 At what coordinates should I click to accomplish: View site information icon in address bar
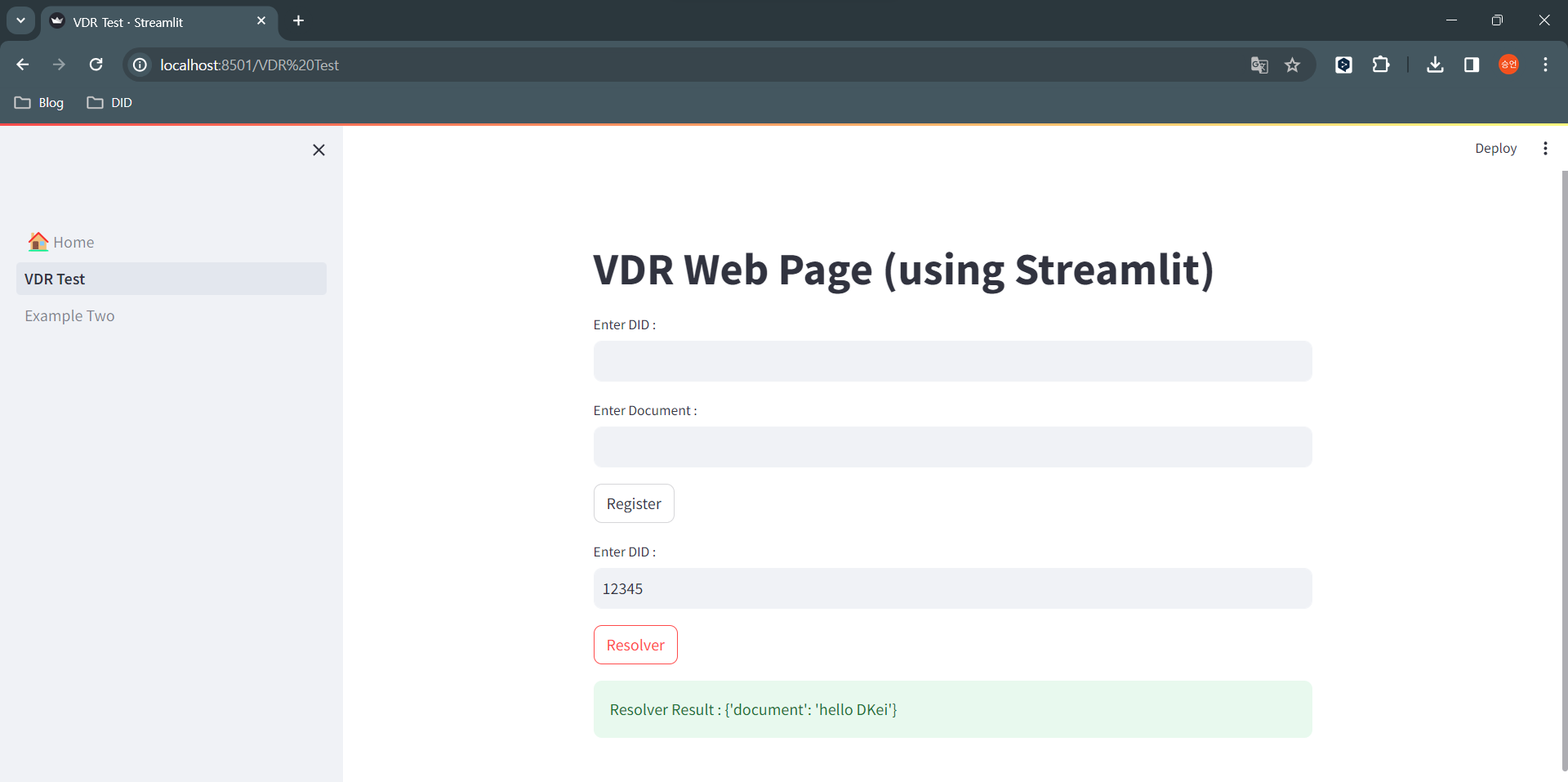pos(140,65)
